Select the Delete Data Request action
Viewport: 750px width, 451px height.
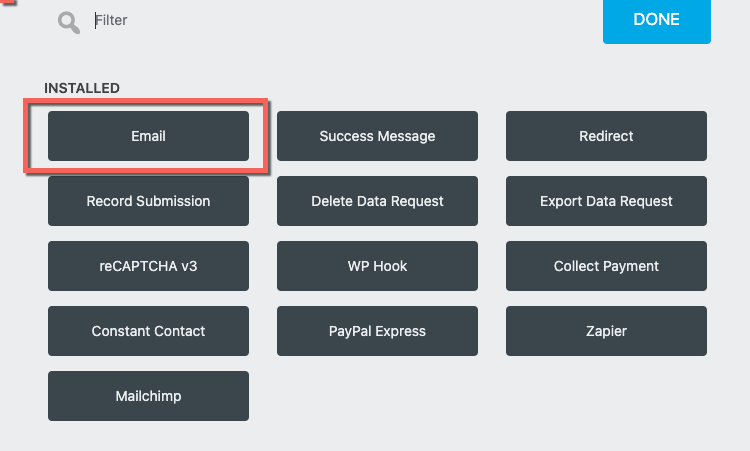[x=377, y=201]
